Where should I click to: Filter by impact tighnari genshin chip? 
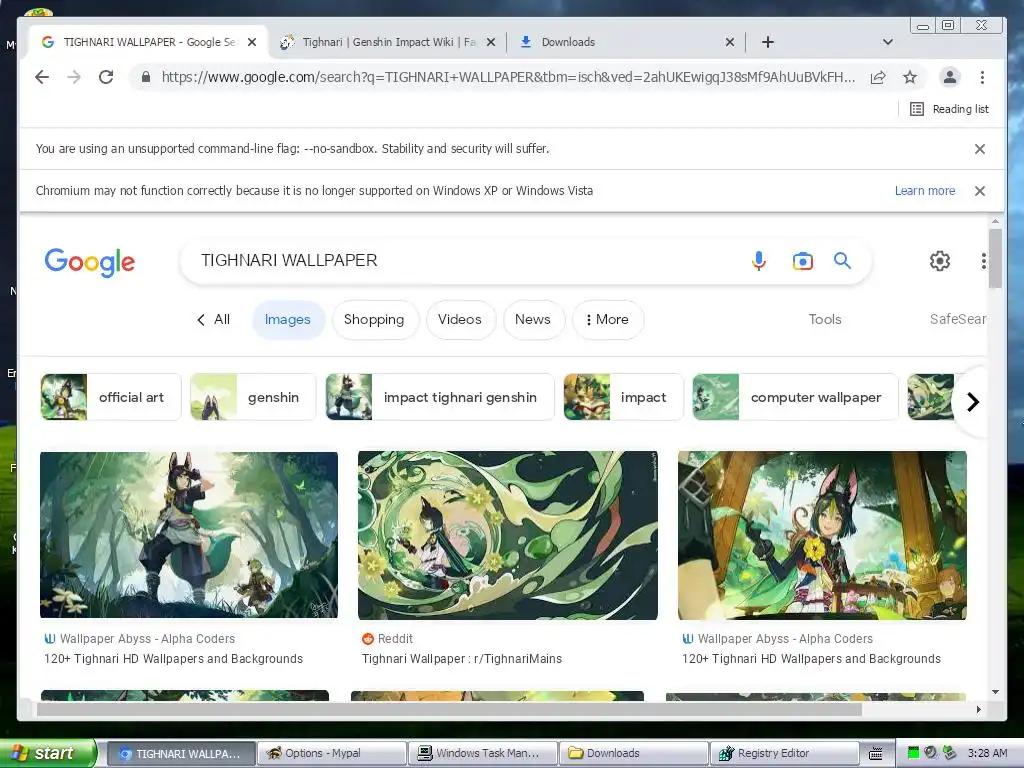[x=440, y=397]
